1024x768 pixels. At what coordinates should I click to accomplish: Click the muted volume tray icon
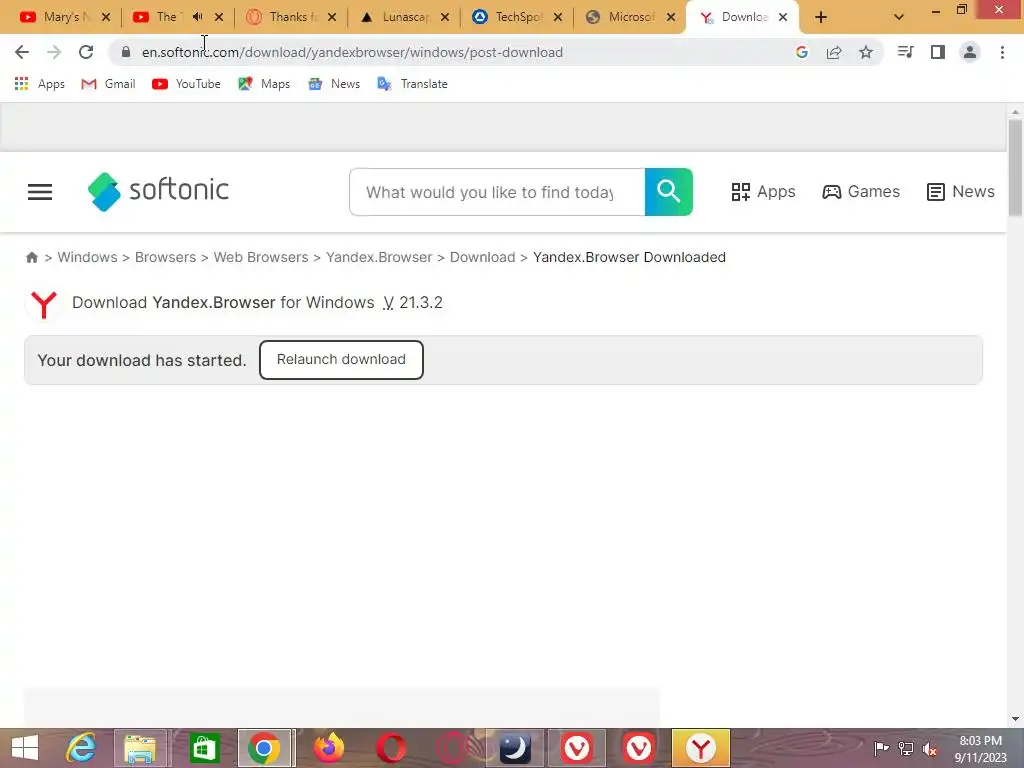pyautogui.click(x=930, y=749)
